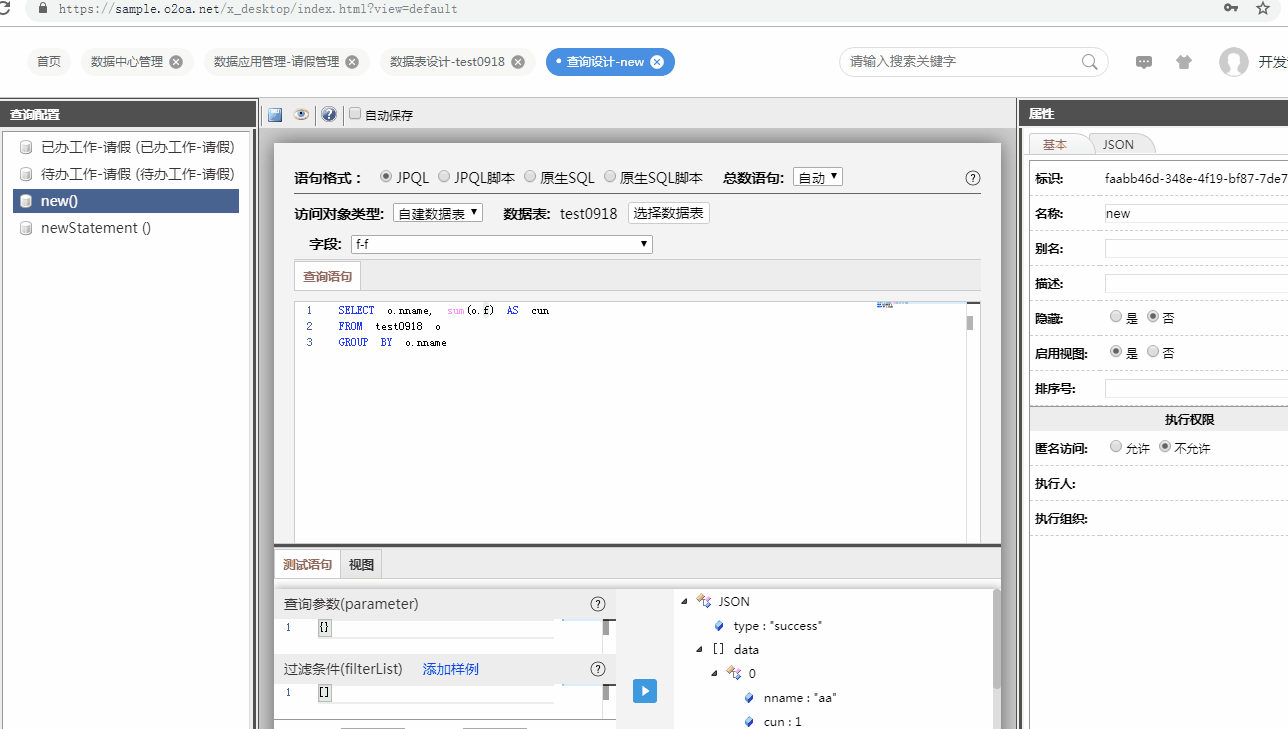Click the eye preview icon in toolbar
The width and height of the screenshot is (1288, 729).
click(301, 115)
